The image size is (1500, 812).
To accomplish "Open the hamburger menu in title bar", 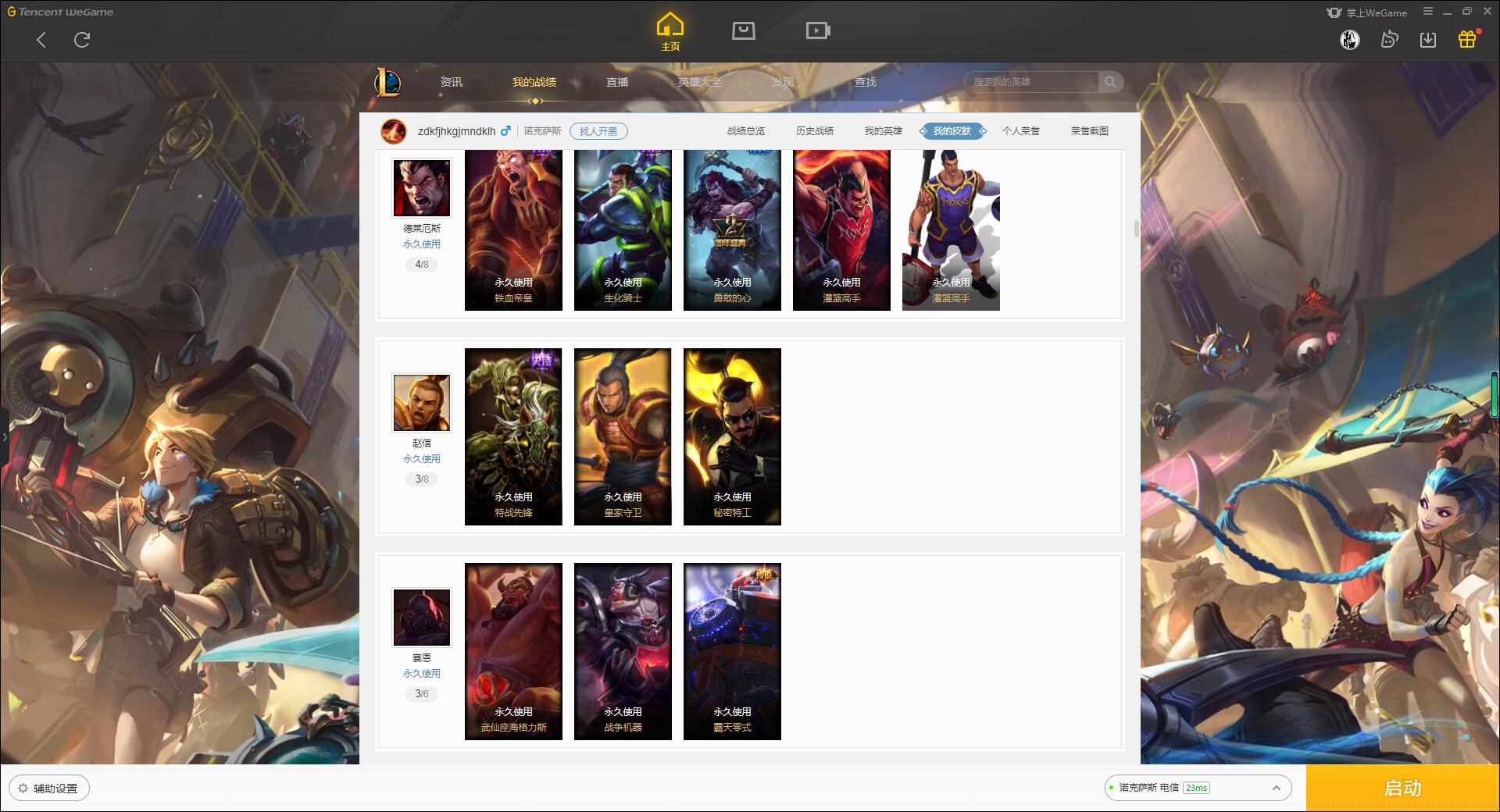I will pos(1428,12).
